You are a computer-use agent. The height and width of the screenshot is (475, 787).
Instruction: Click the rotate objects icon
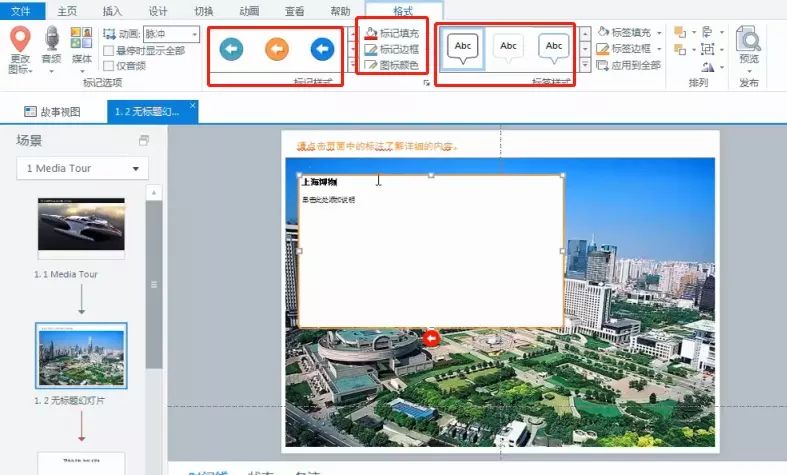pyautogui.click(x=708, y=66)
